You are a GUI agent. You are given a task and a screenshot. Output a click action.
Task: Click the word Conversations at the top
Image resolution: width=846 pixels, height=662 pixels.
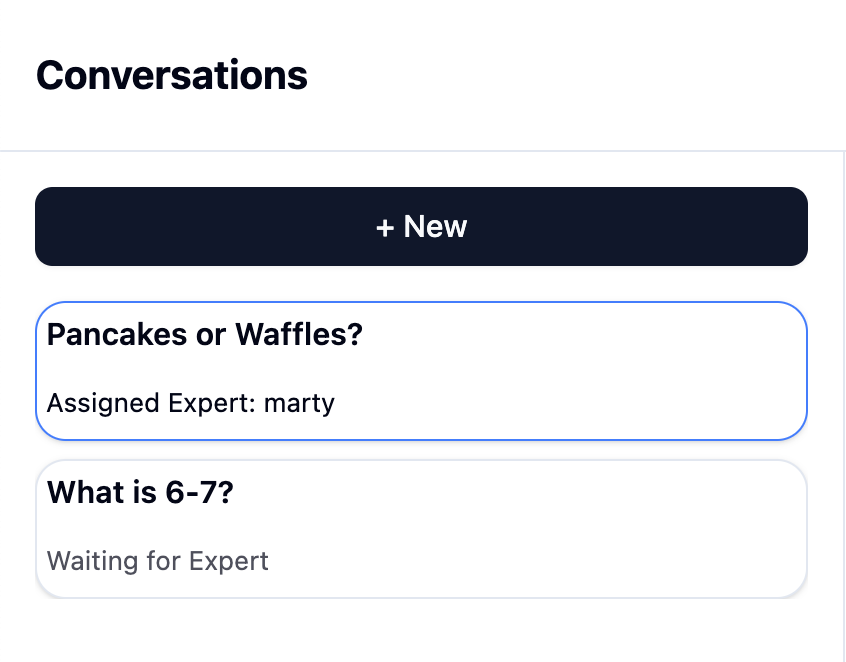pos(171,75)
